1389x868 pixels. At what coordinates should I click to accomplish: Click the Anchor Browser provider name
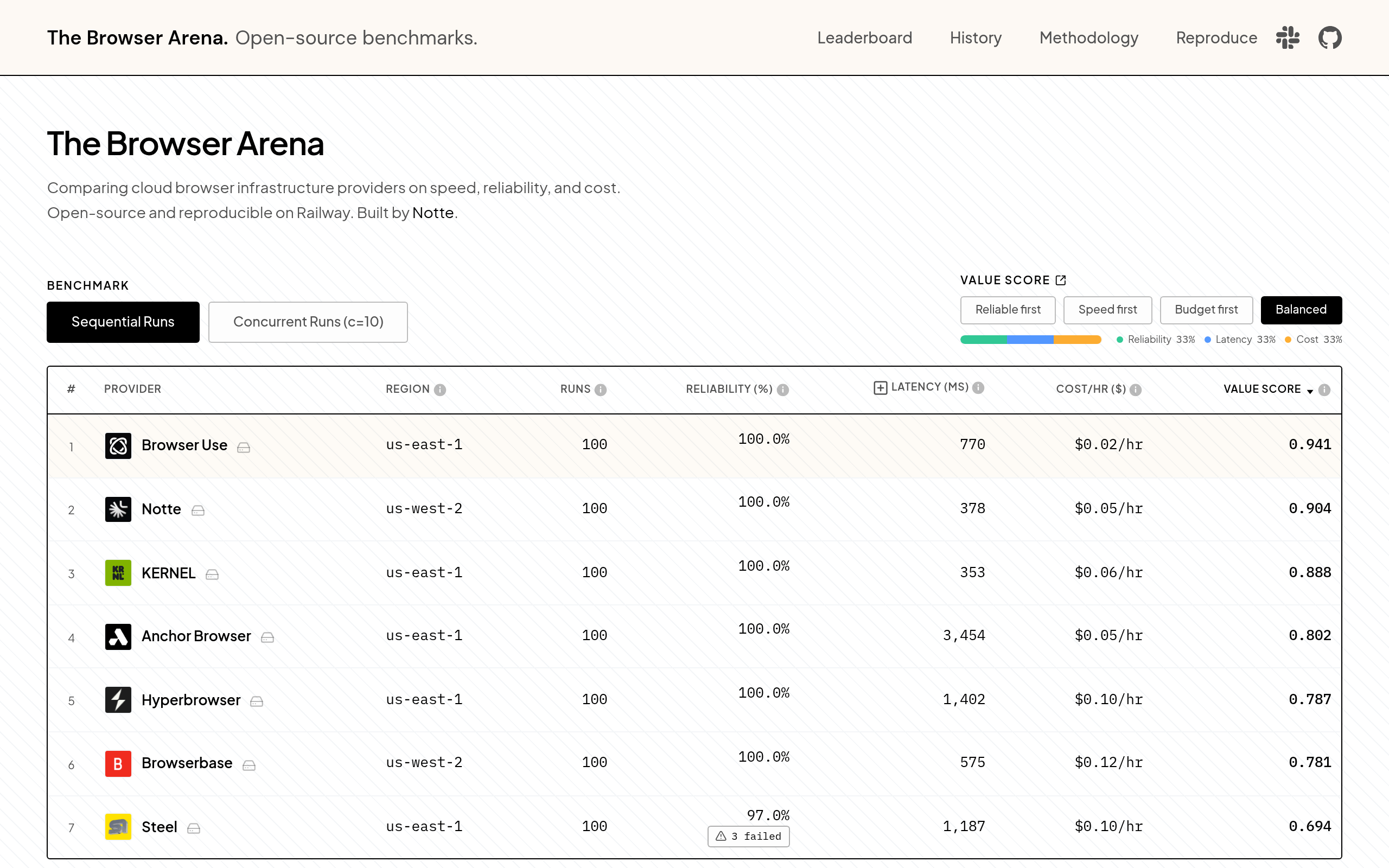[196, 636]
